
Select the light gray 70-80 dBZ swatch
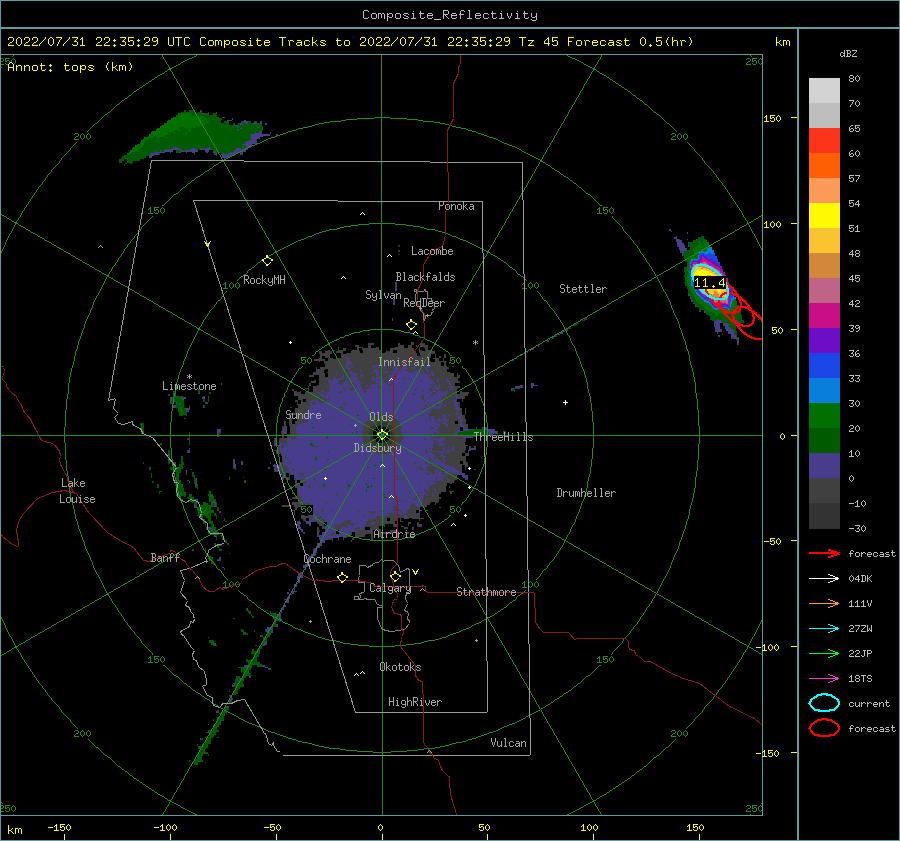coord(824,91)
